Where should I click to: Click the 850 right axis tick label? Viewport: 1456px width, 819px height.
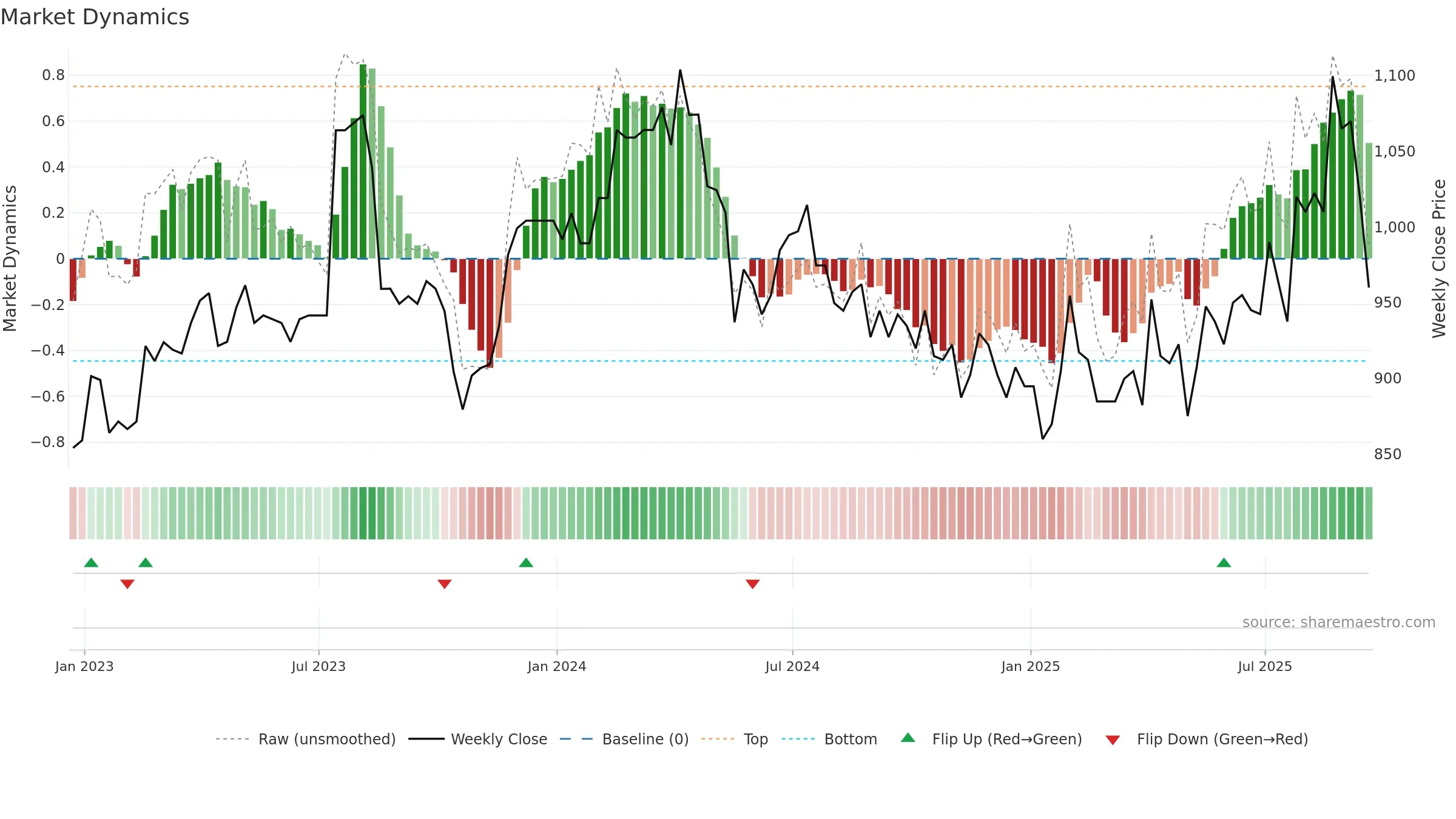click(1387, 454)
